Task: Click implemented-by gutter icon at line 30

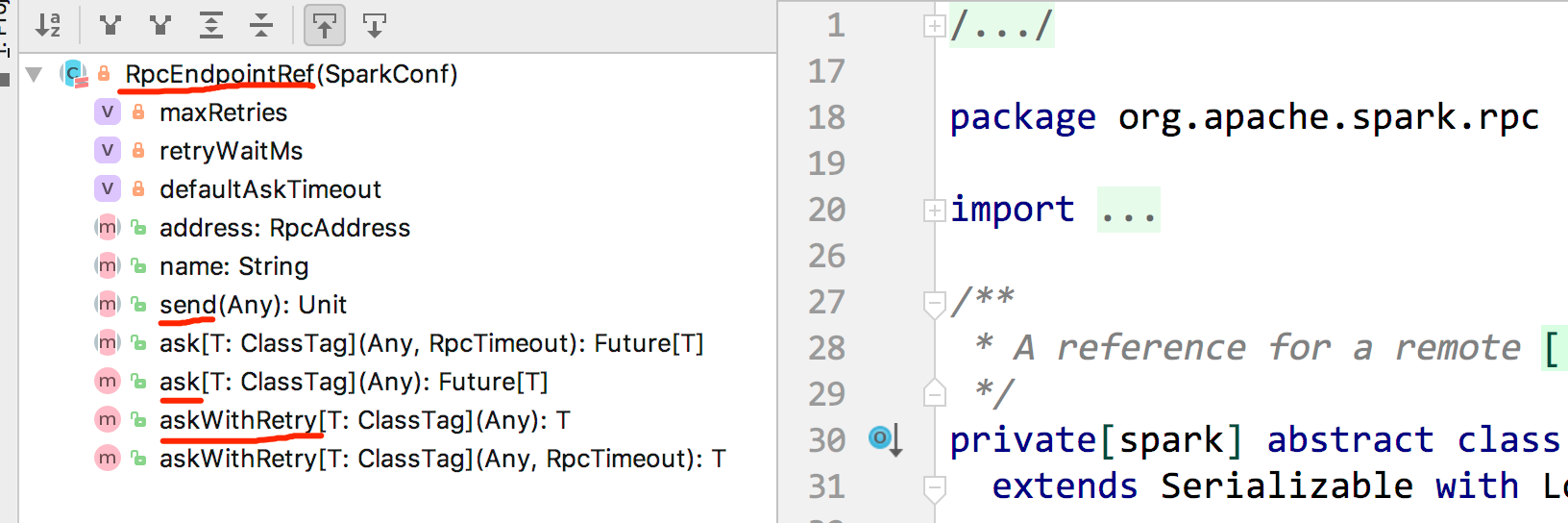Action: tap(885, 439)
